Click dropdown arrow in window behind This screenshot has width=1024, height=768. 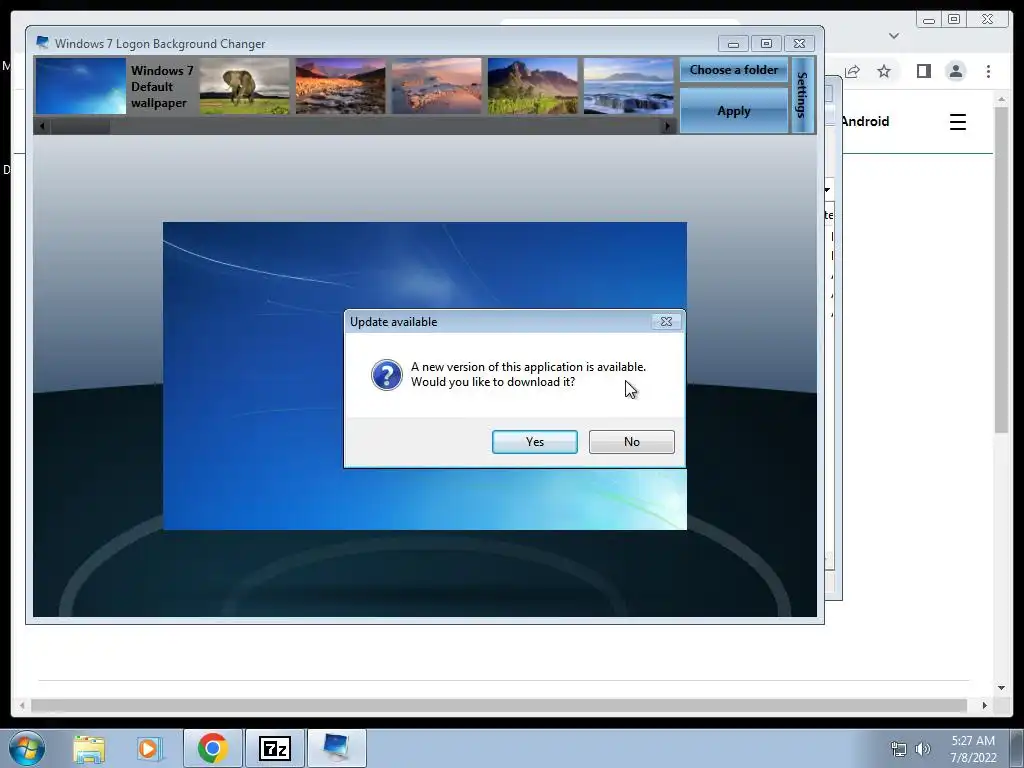coord(827,190)
